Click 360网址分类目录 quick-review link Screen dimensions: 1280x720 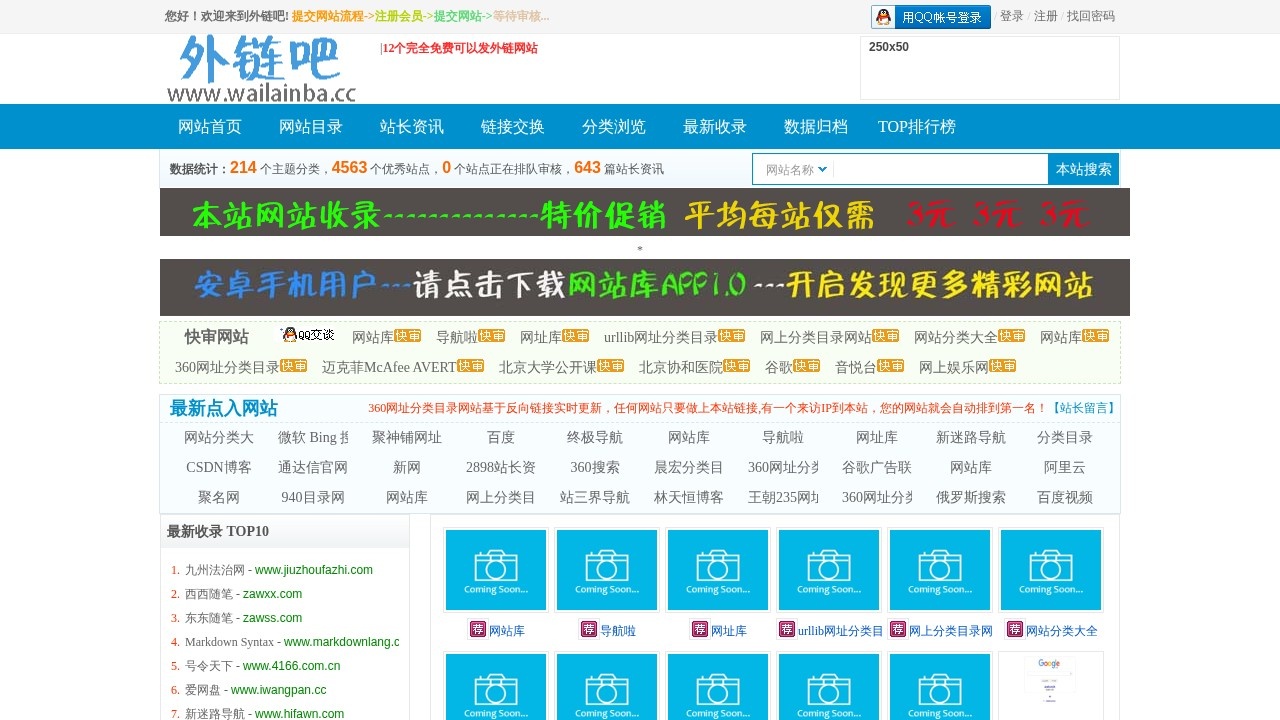tap(227, 367)
